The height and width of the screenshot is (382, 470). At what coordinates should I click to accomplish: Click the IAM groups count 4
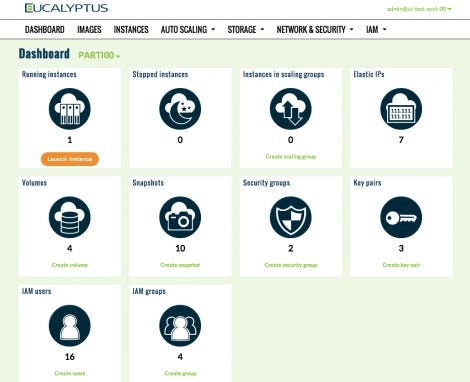point(180,357)
